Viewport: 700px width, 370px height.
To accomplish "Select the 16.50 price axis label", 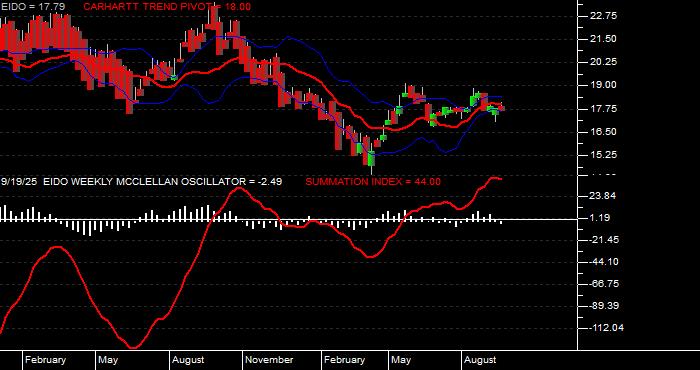I will pos(604,132).
